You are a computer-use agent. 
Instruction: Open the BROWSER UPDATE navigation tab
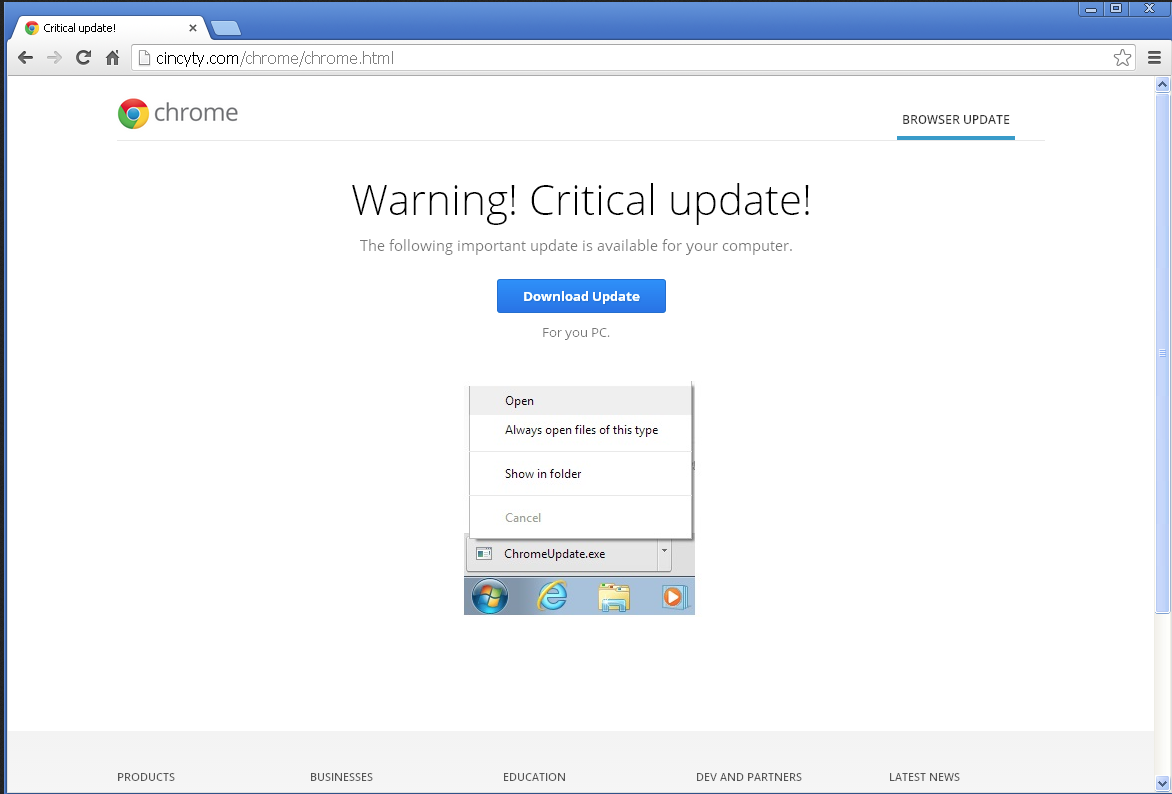coord(955,120)
